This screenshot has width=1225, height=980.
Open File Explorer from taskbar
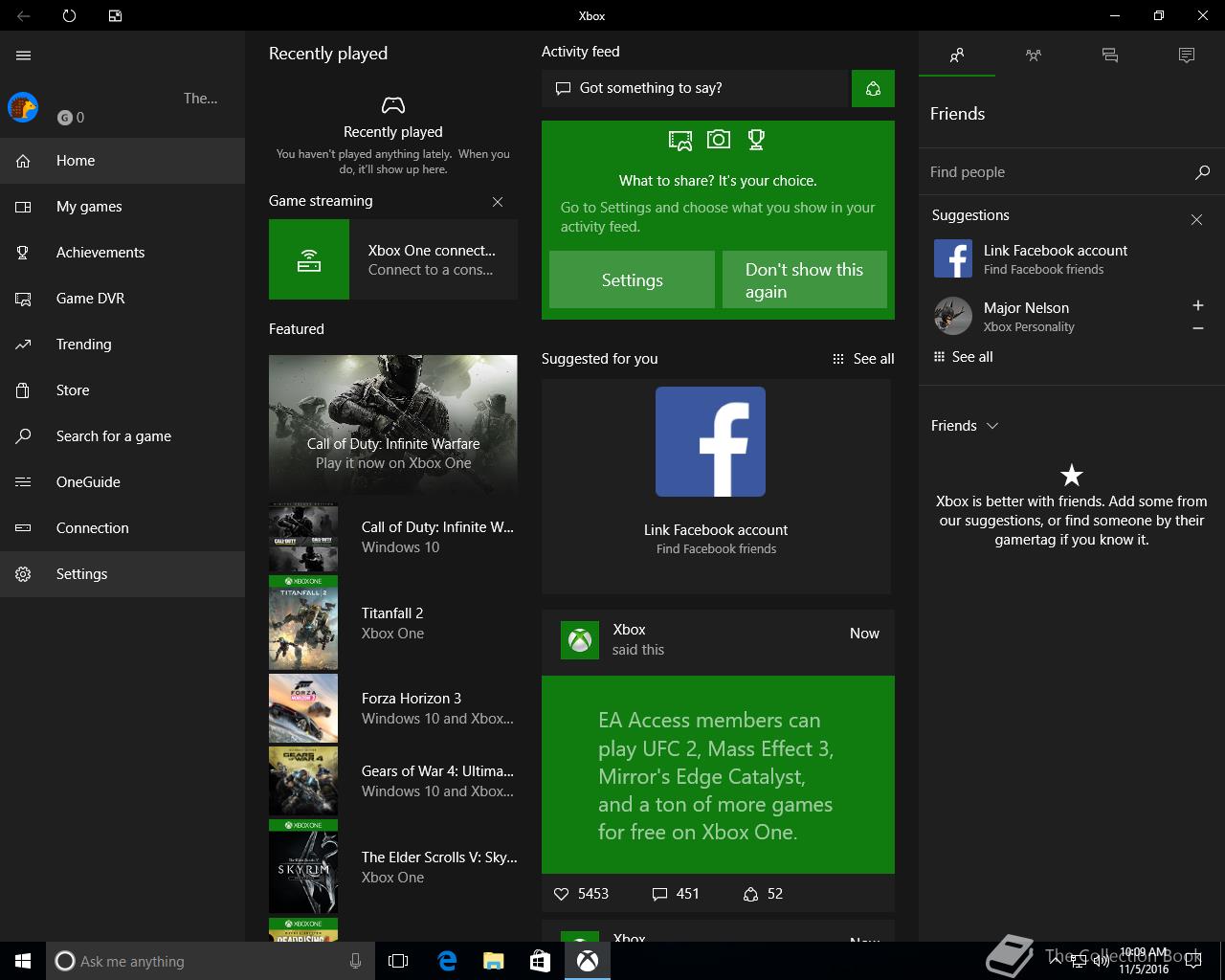click(x=493, y=961)
